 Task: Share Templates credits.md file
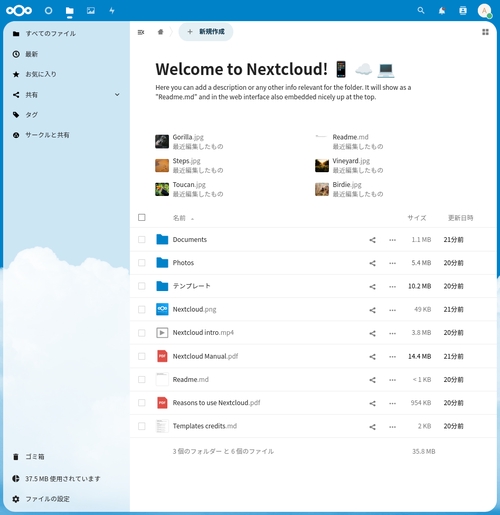[x=372, y=427]
